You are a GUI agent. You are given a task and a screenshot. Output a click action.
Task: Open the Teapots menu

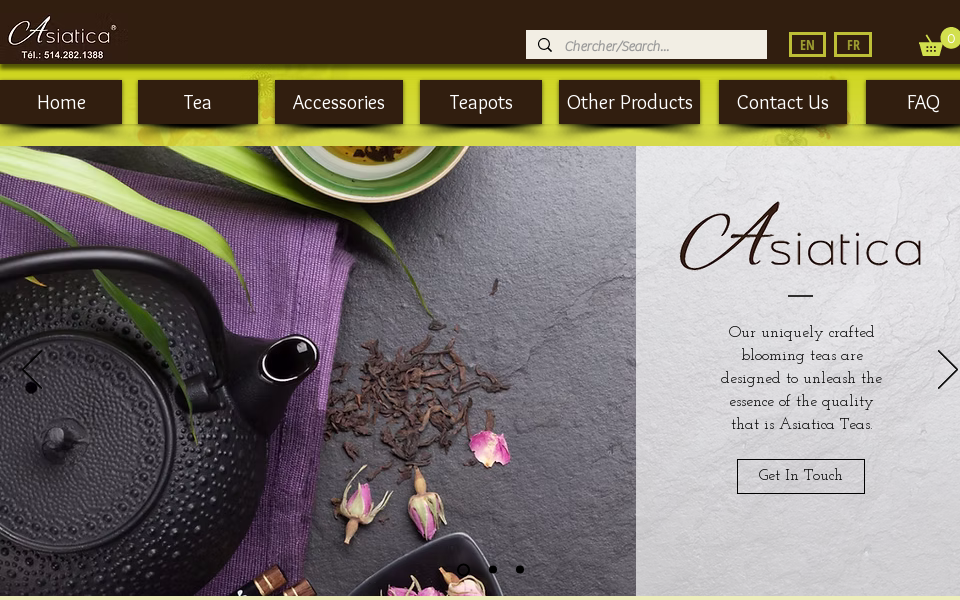point(481,102)
